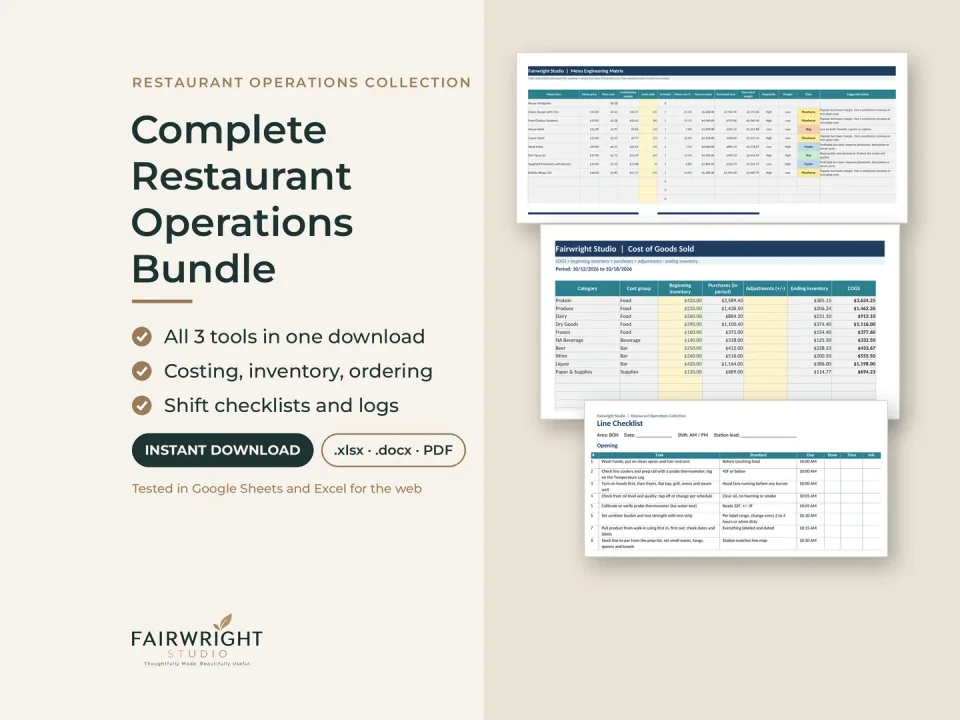Screen dimensions: 960x720
Task: Click the '$1,438.50' purchases cell
Action: (x=723, y=309)
